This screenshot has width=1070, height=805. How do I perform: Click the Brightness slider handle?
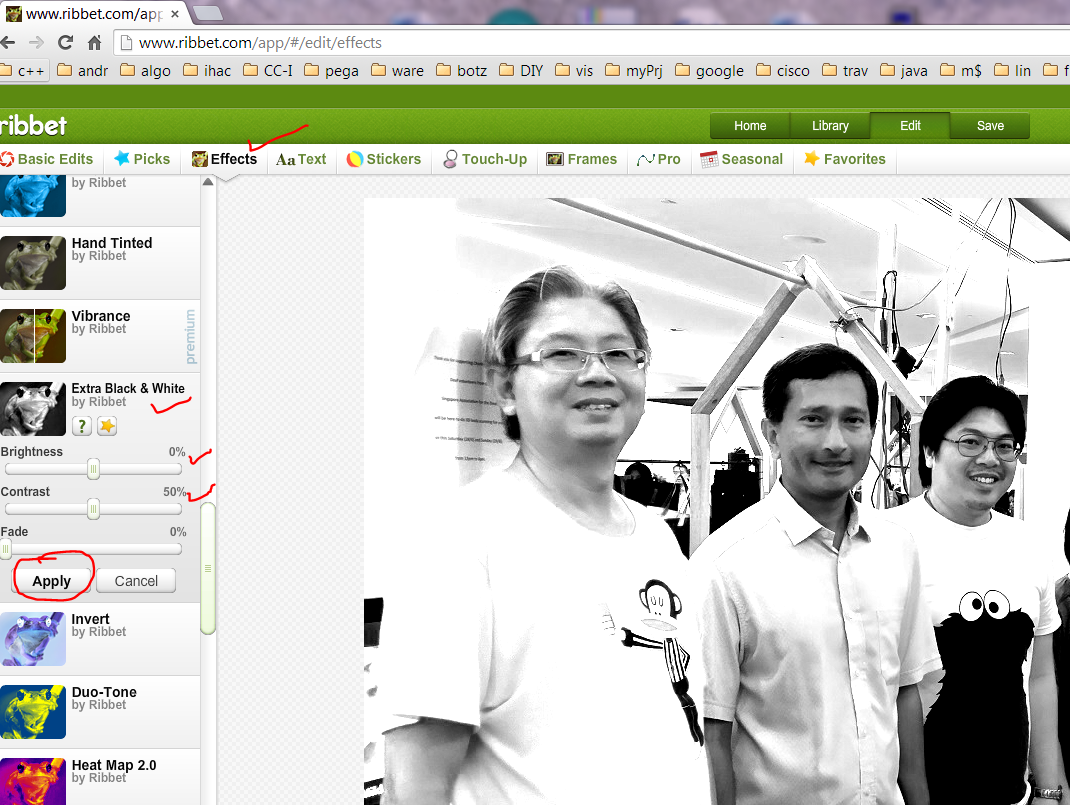[93, 469]
